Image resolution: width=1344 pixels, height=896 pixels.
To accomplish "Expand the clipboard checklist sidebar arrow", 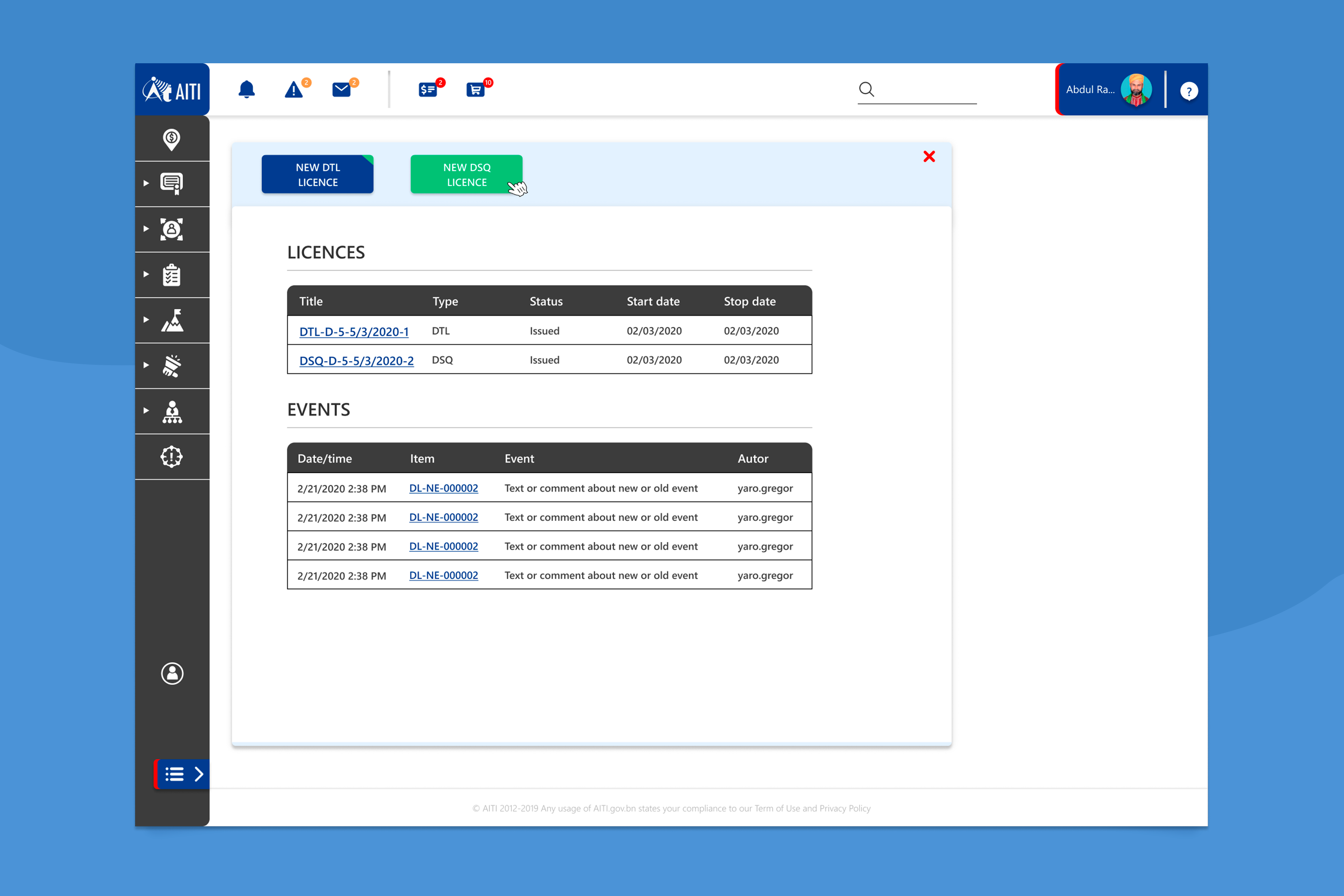I will point(146,274).
